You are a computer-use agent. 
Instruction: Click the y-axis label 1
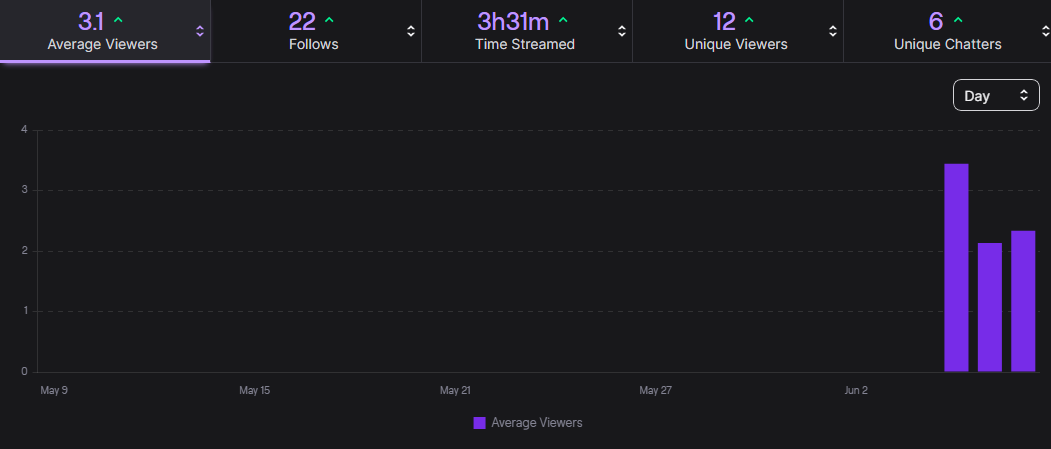coord(24,311)
